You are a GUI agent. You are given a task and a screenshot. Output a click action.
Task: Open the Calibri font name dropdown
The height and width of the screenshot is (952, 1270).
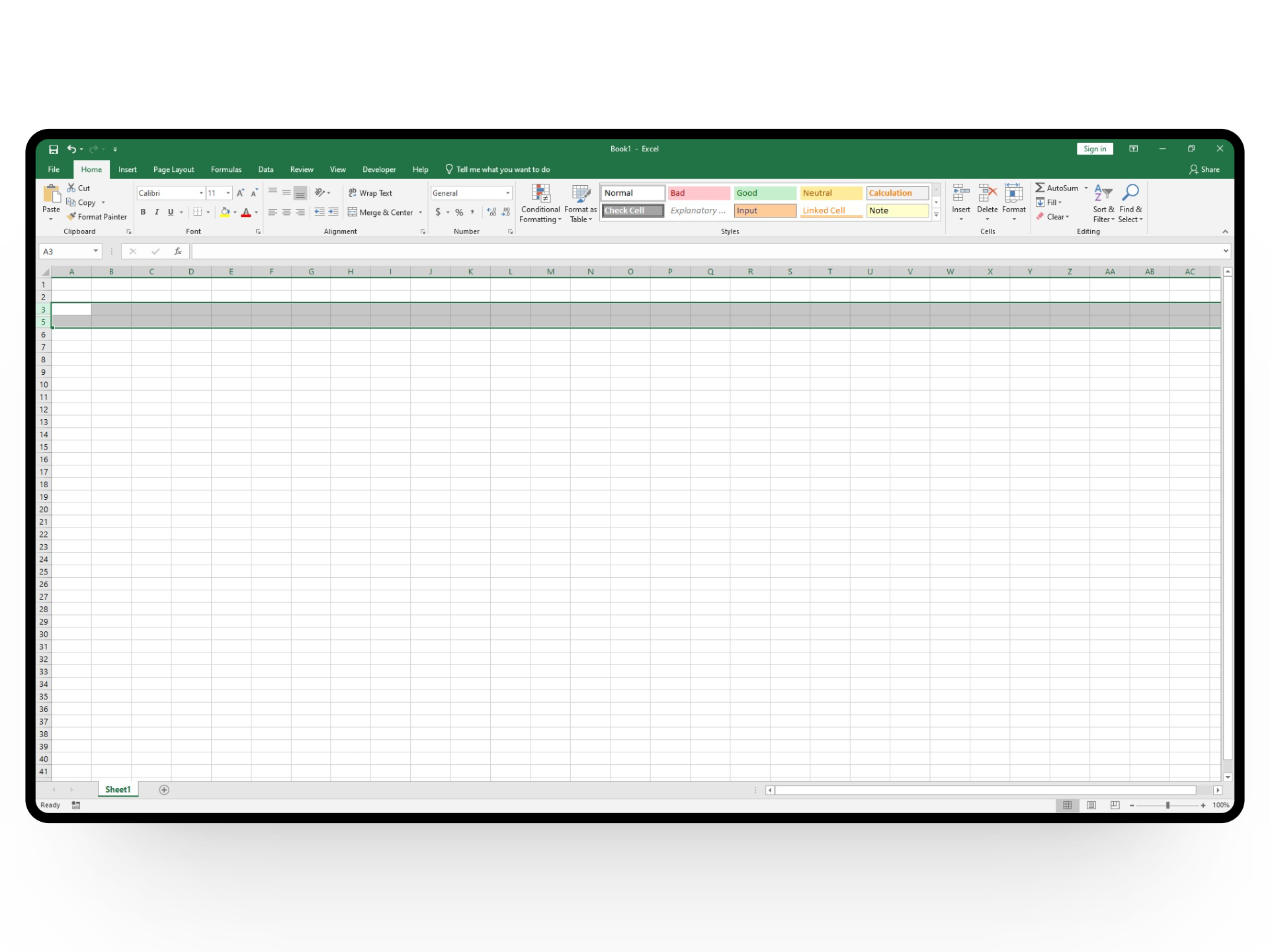point(201,193)
